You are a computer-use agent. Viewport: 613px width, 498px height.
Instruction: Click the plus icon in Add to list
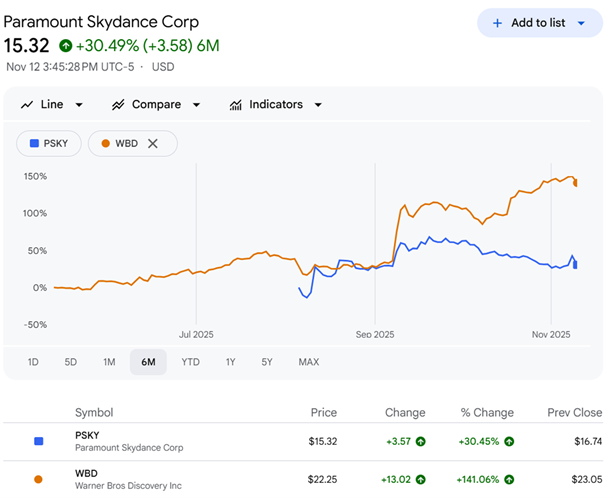coord(497,23)
